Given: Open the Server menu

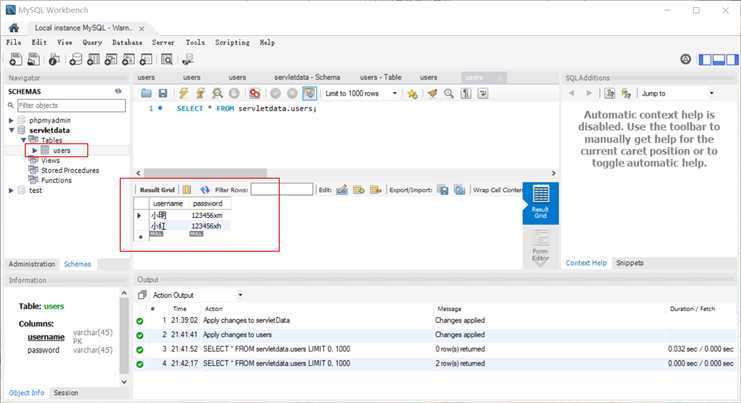Looking at the screenshot, I should (163, 43).
